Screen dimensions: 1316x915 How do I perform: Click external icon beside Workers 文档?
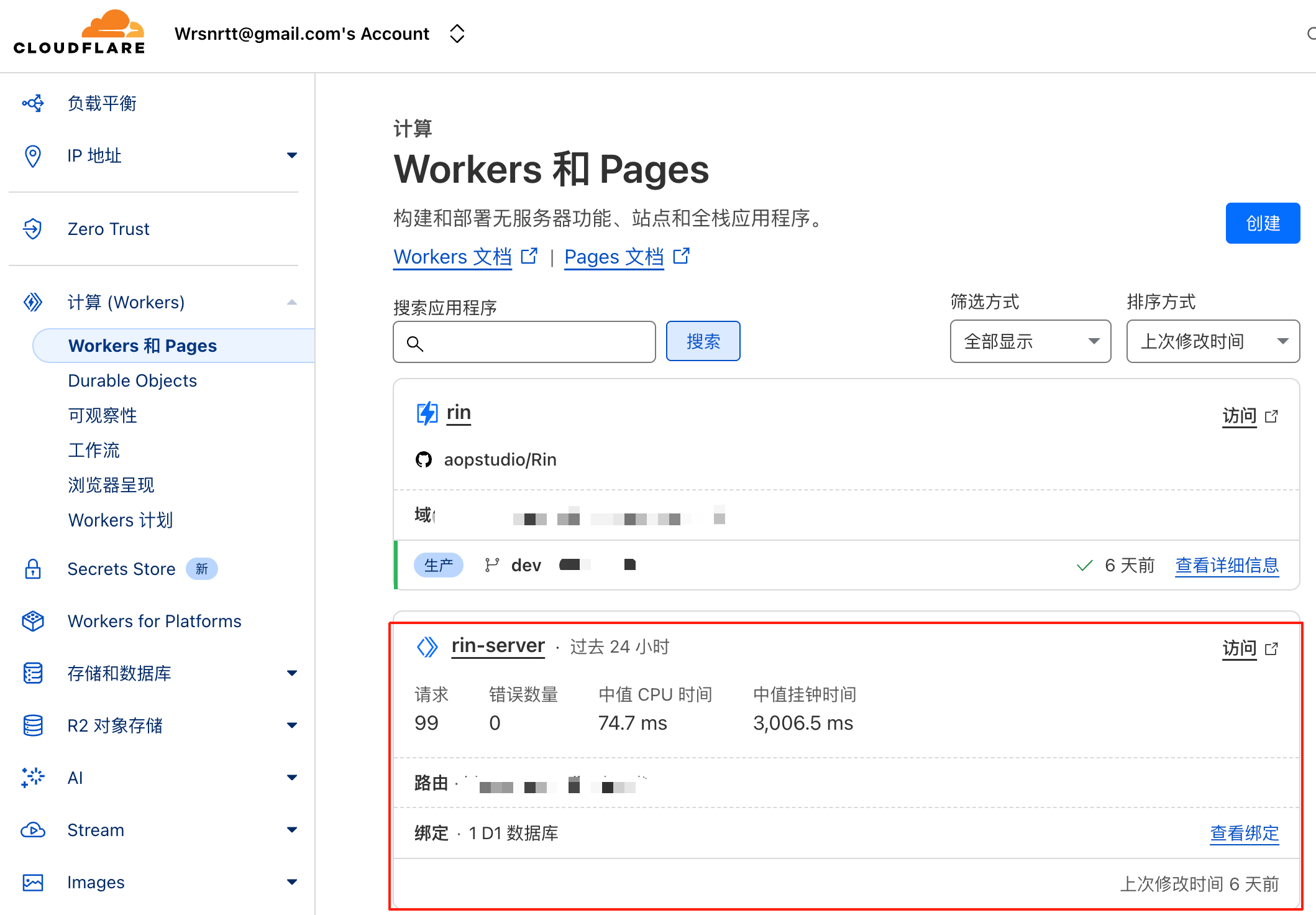tap(529, 255)
